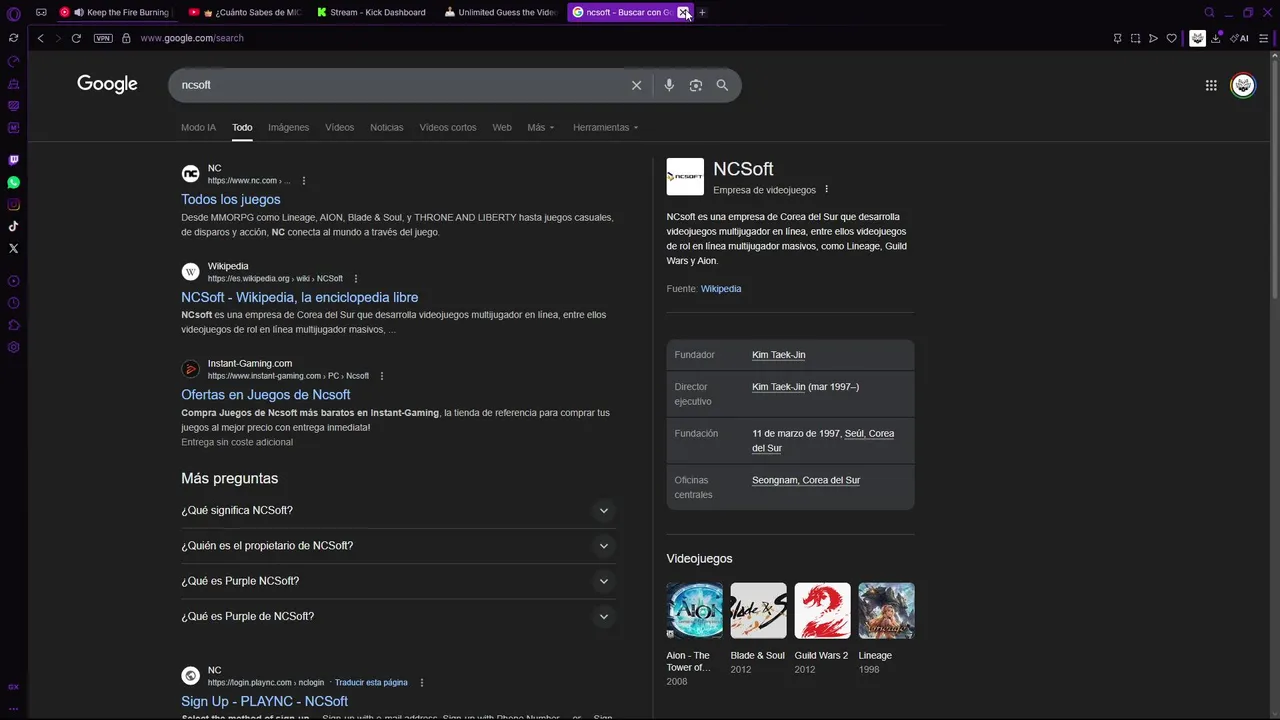Open Ofertas en Juegos de Ncsoft link

(x=266, y=395)
